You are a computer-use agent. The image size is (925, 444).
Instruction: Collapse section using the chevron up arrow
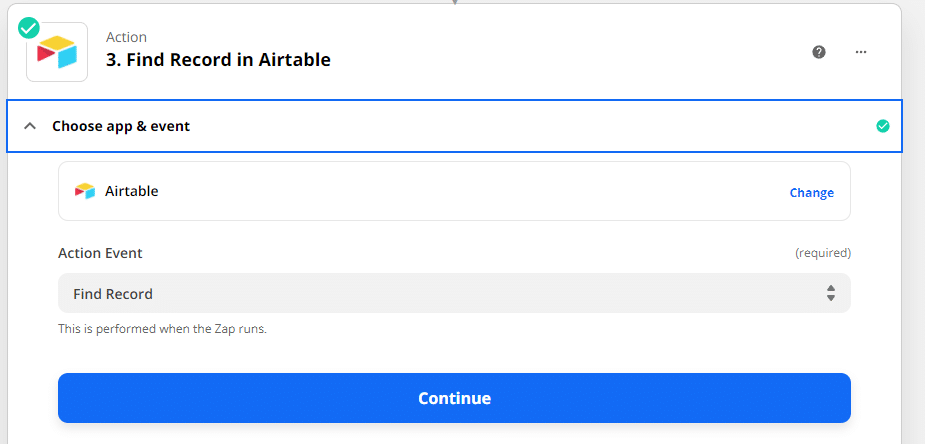point(30,126)
